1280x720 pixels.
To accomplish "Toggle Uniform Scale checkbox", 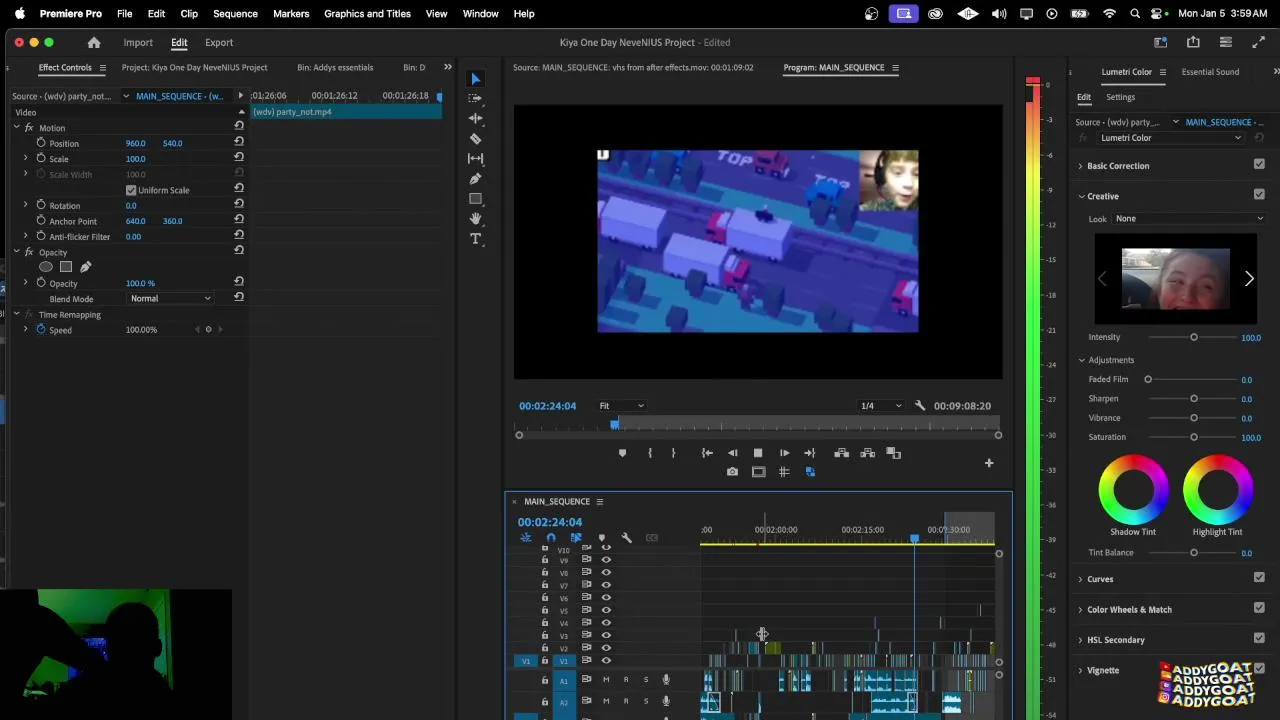I will point(131,190).
